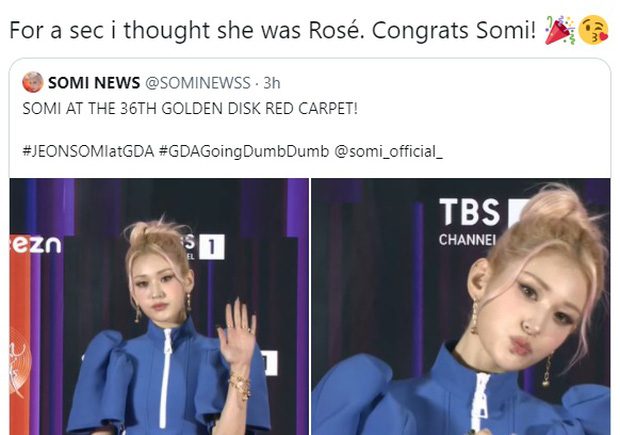620x435 pixels.
Task: Open the #GDAGoingDumbDumb hashtag
Action: (x=244, y=151)
